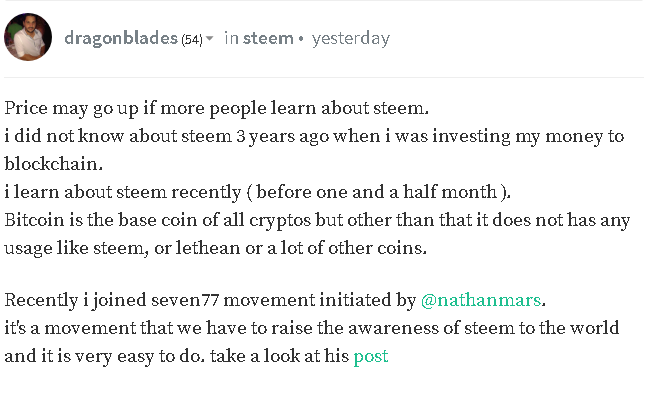646x397 pixels.
Task: Click the 'usage like steem' text line
Action: 215,248
